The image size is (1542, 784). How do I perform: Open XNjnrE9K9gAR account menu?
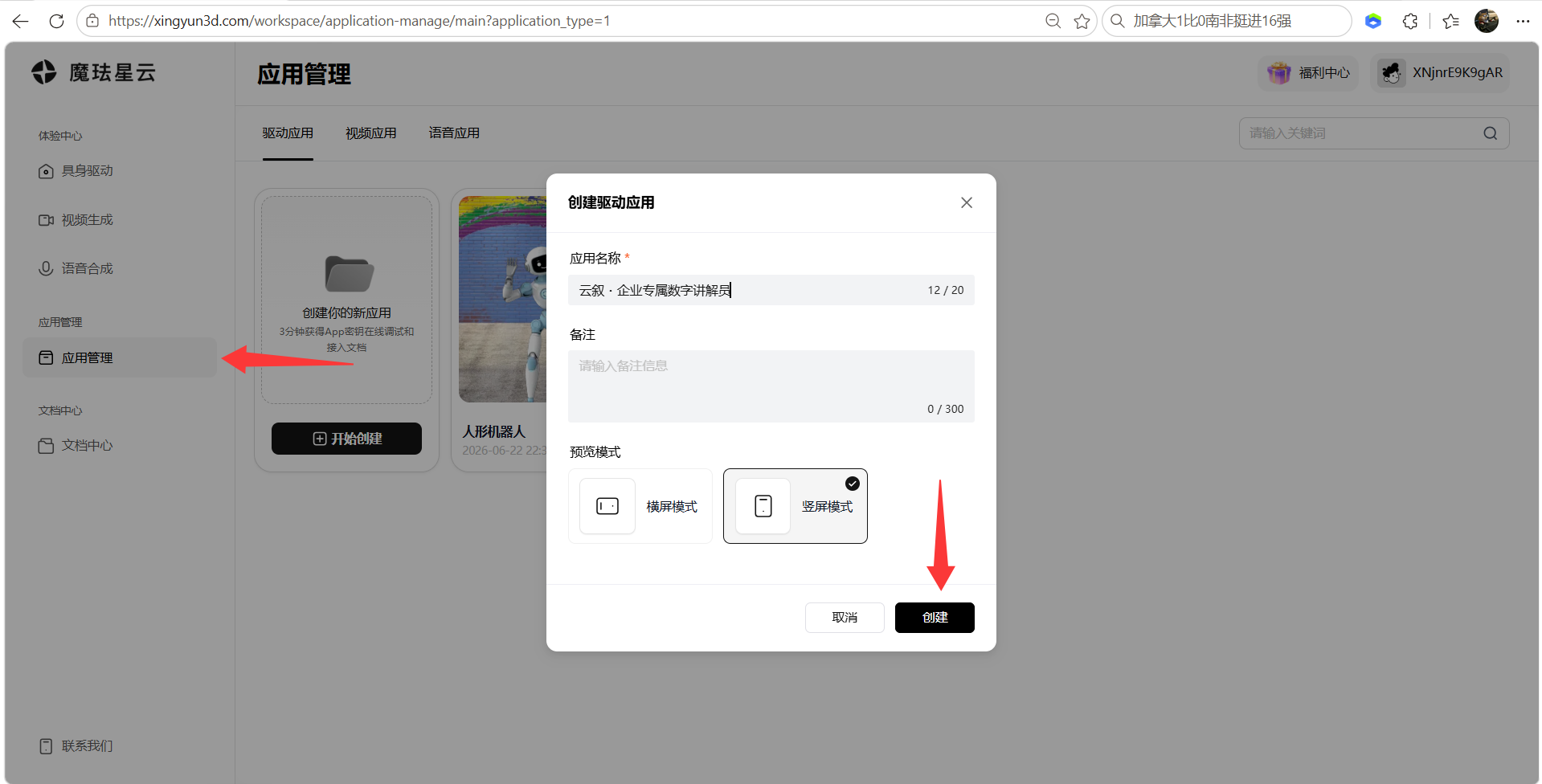(1441, 72)
